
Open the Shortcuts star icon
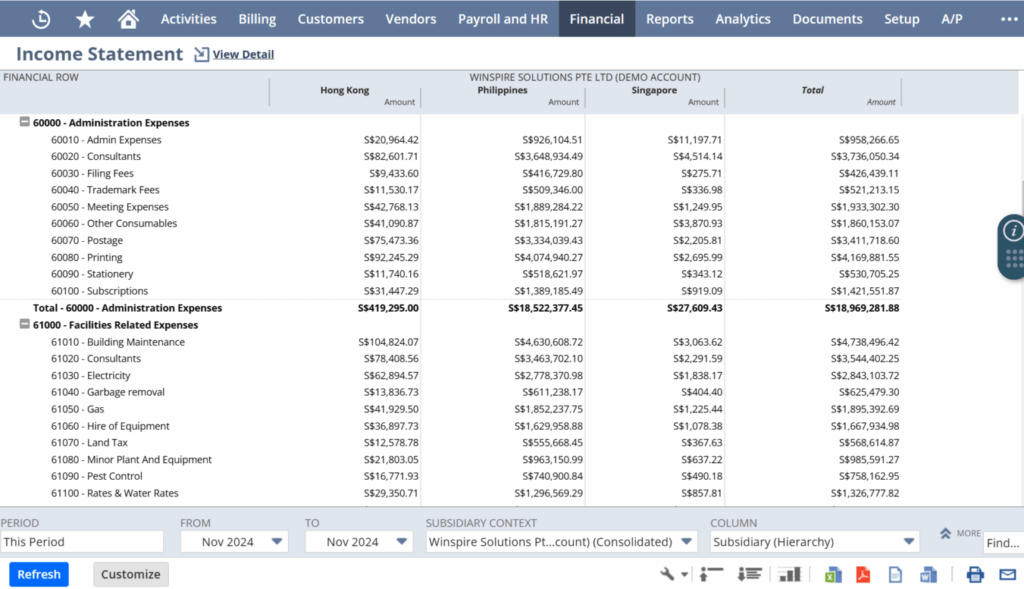click(x=85, y=19)
